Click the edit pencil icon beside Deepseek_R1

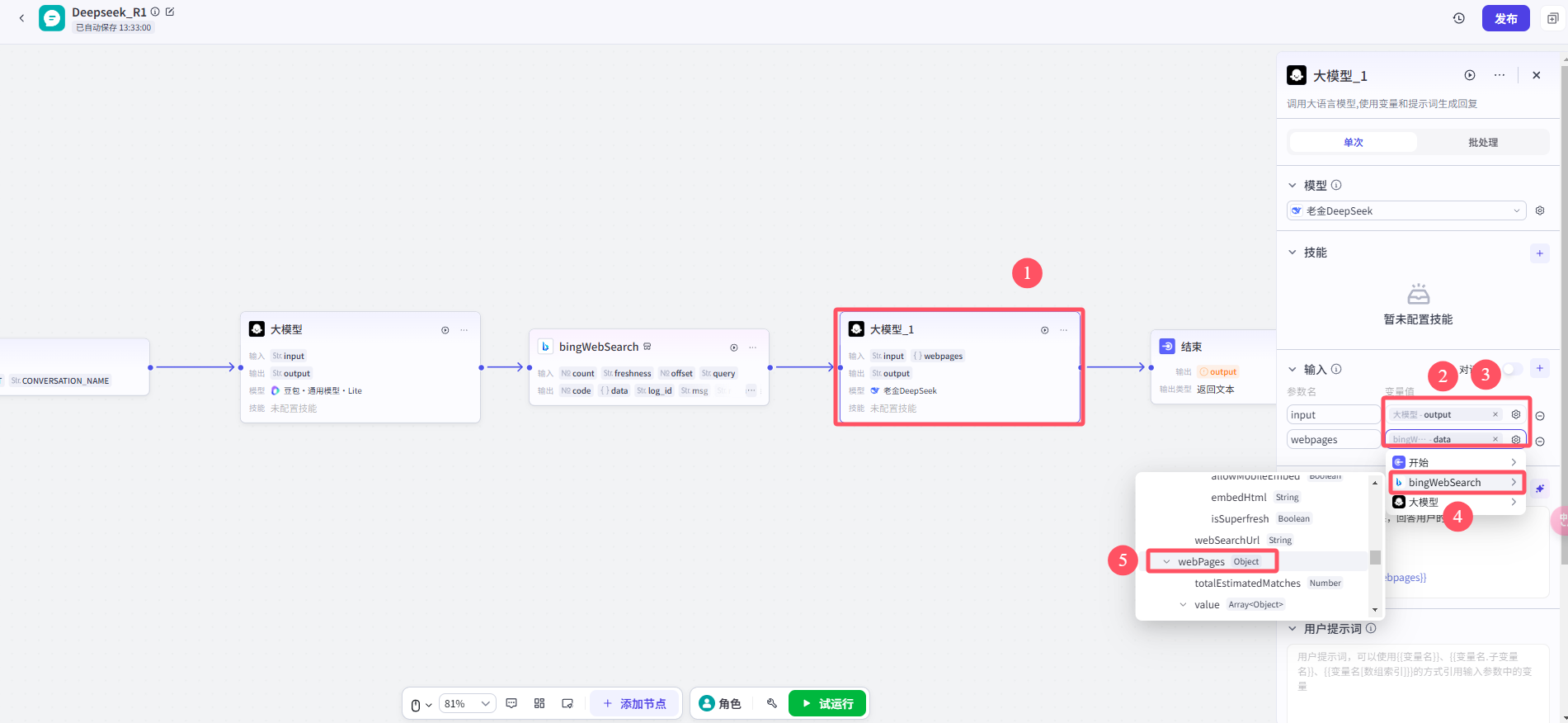pos(170,12)
